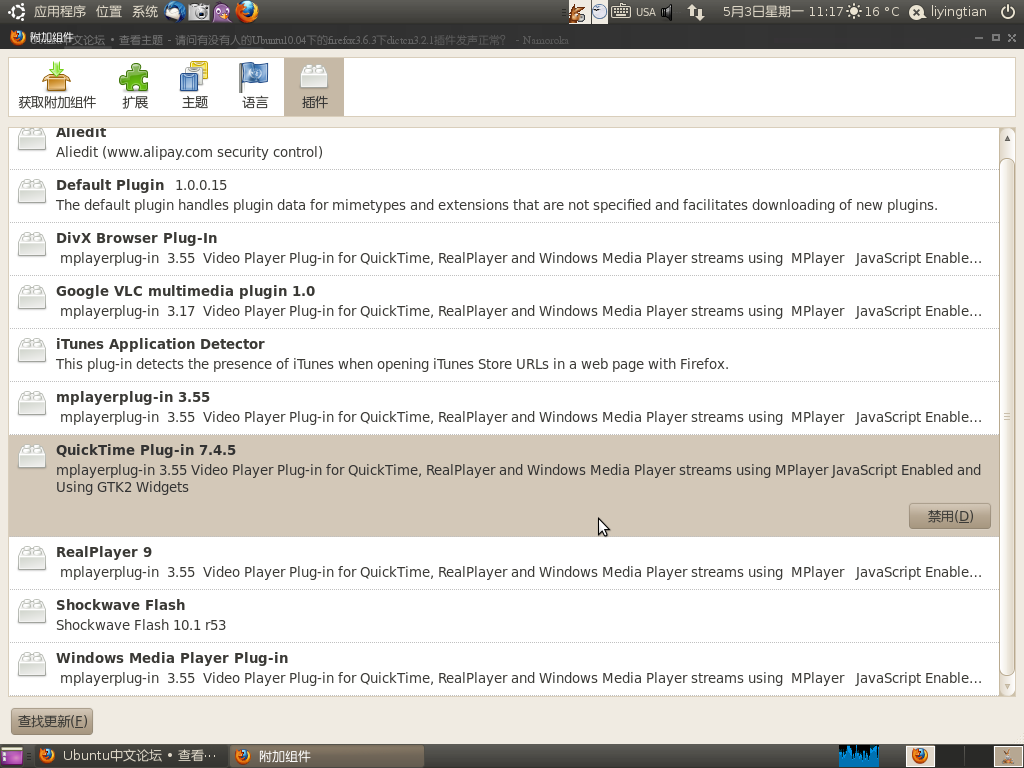Image resolution: width=1024 pixels, height=768 pixels.
Task: Select the DivX Browser Plug-In name
Action: coord(136,238)
